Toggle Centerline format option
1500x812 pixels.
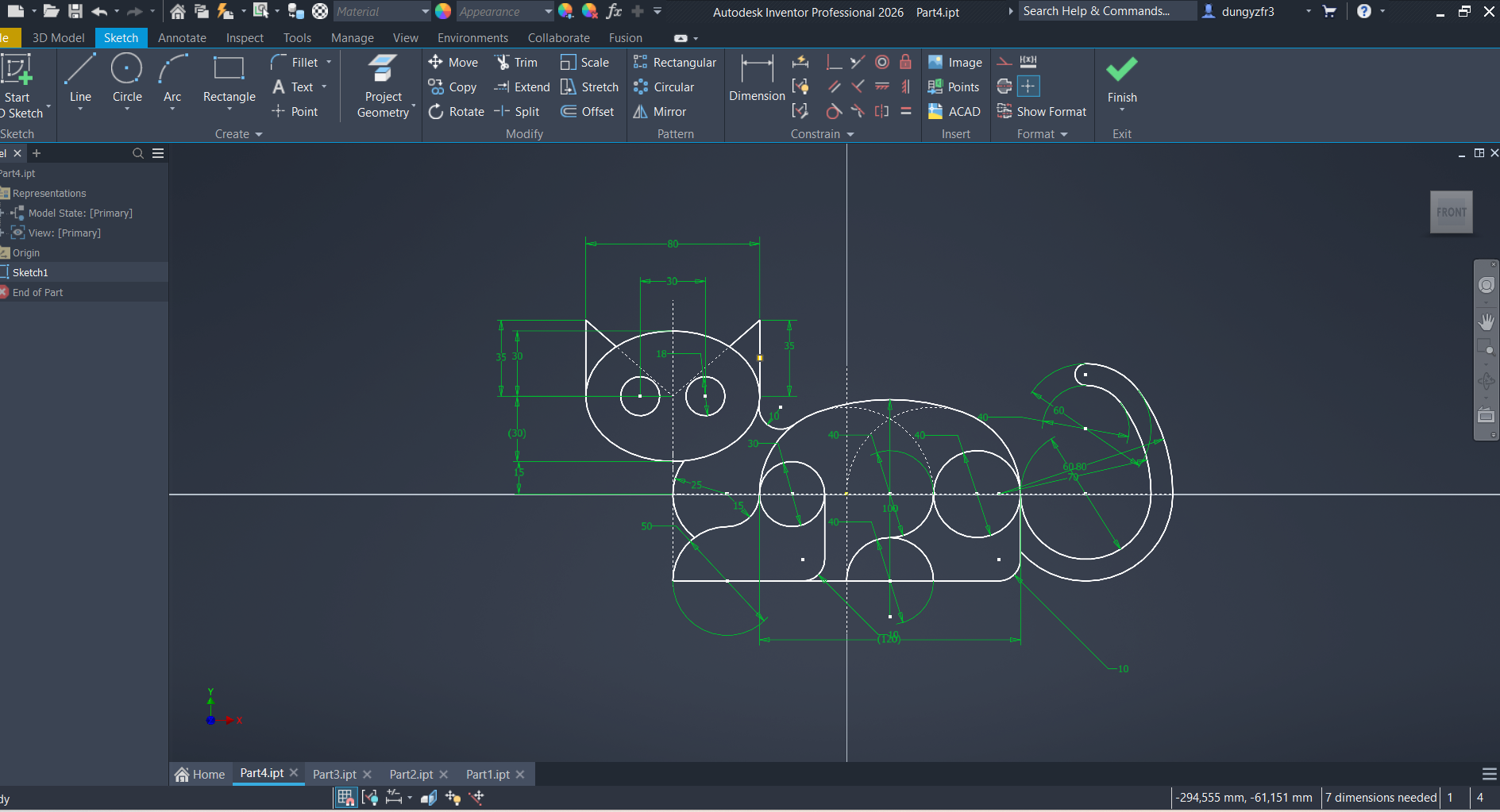click(x=1004, y=86)
